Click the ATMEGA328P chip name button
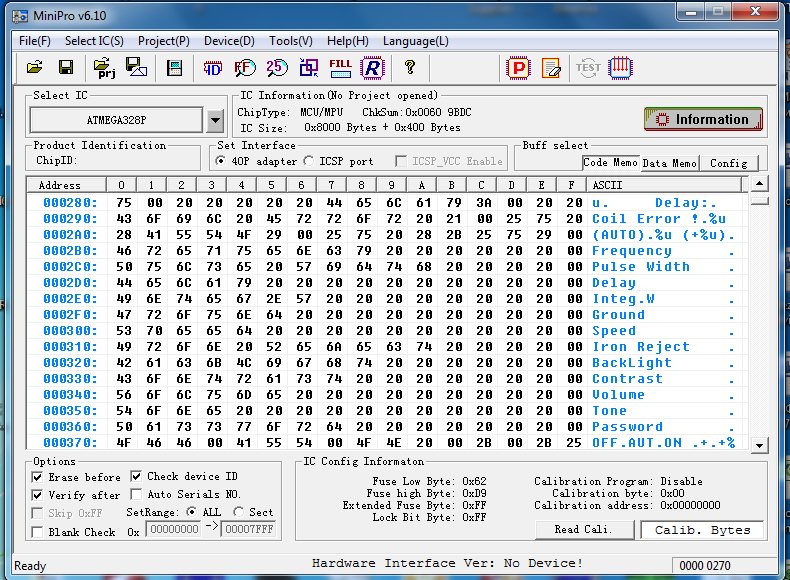The image size is (790, 580). 116,120
